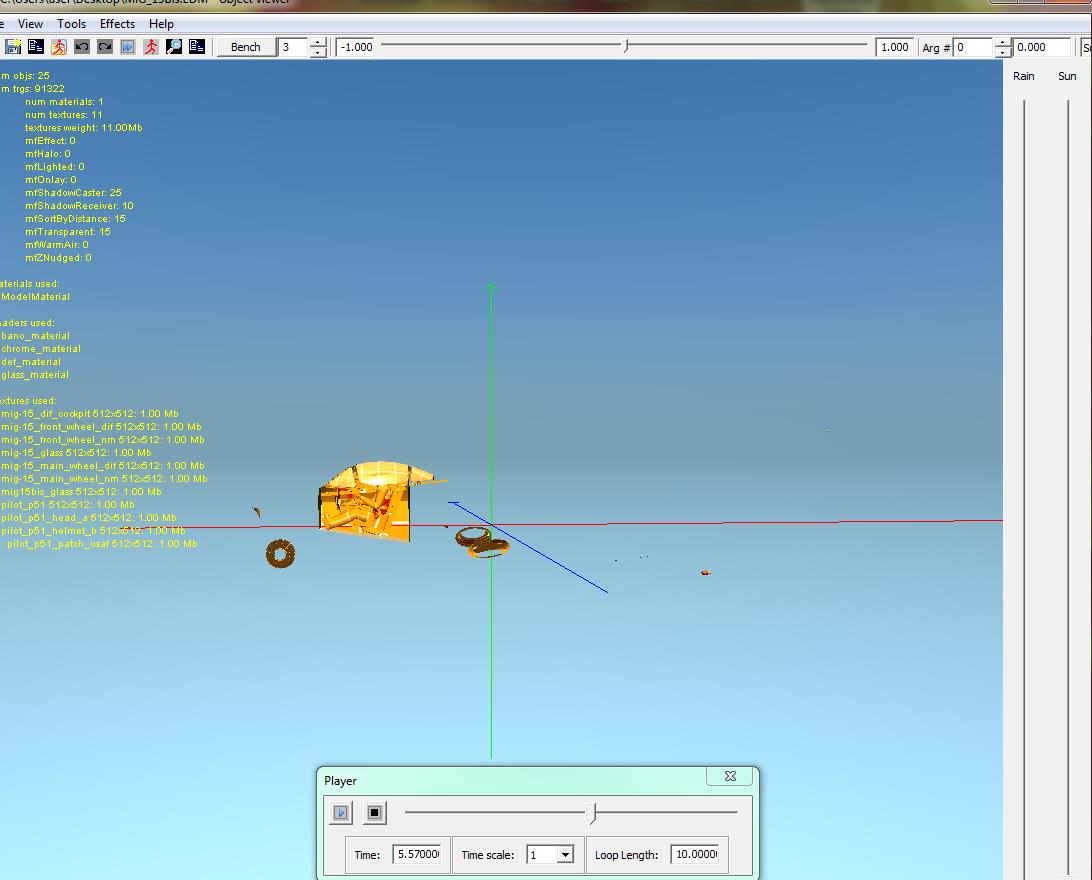Open the Tools menu
The height and width of the screenshot is (880, 1092).
click(72, 24)
